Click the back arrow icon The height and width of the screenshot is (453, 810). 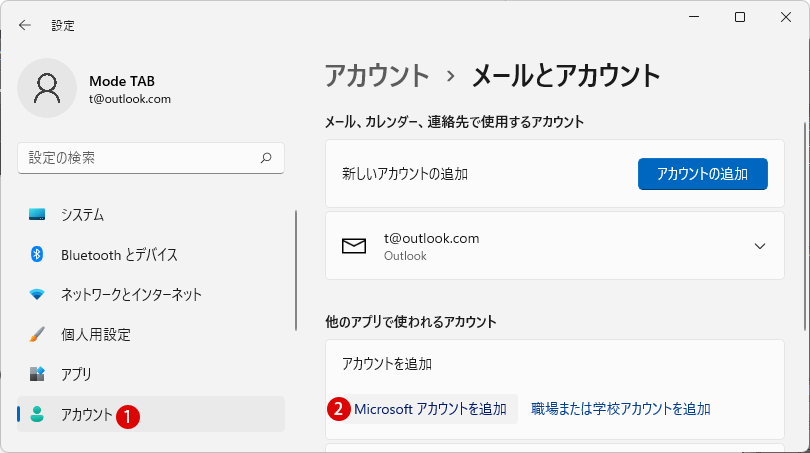click(x=25, y=25)
